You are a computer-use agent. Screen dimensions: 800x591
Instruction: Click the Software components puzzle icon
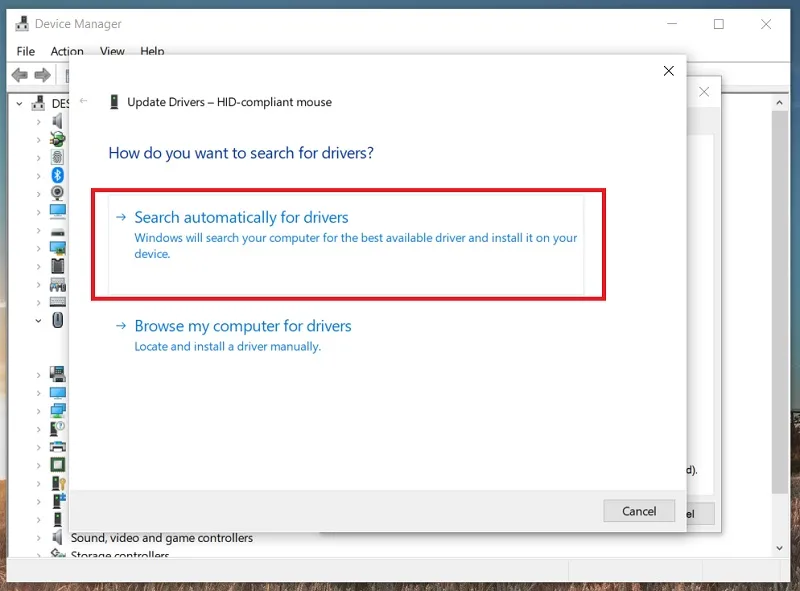click(58, 501)
